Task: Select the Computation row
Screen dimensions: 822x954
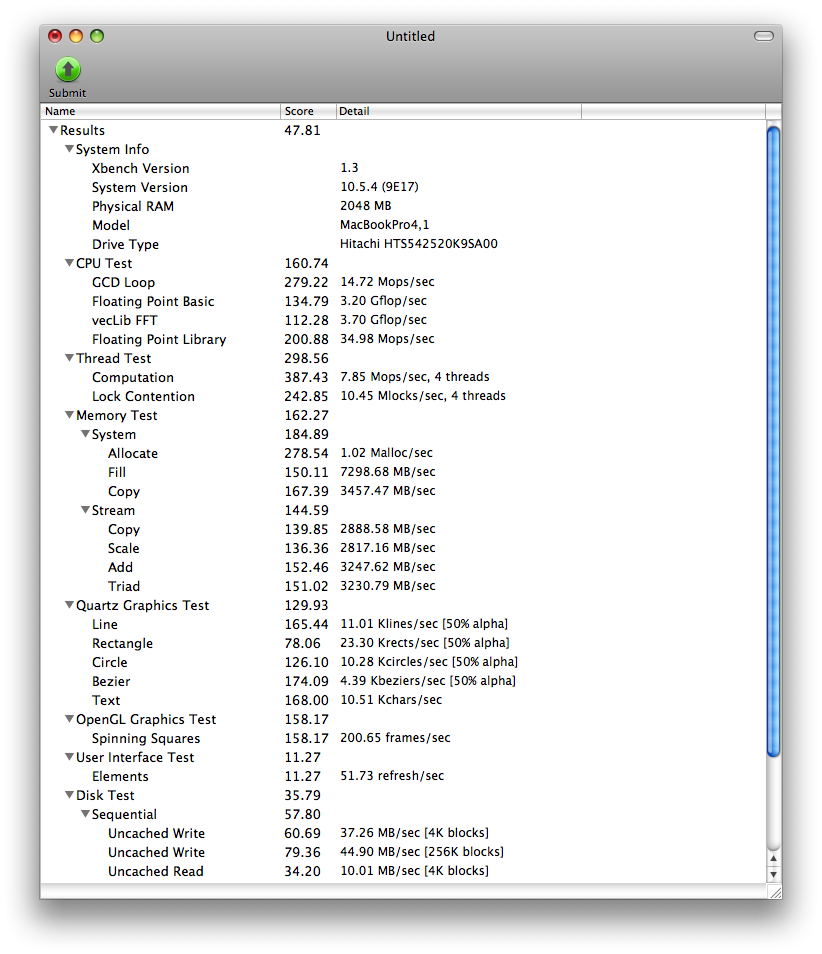Action: coord(403,377)
